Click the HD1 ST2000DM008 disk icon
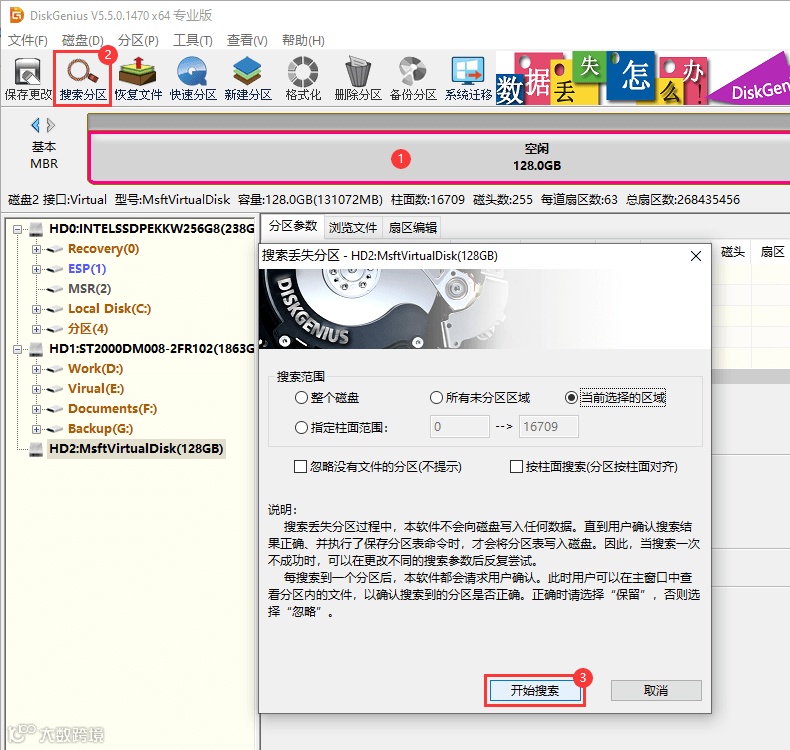This screenshot has width=790, height=750. click(36, 349)
